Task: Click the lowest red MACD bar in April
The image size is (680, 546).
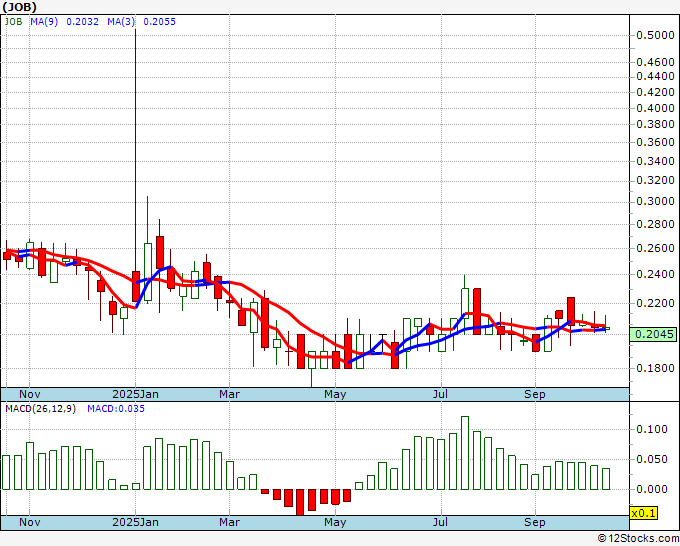Action: click(x=299, y=501)
